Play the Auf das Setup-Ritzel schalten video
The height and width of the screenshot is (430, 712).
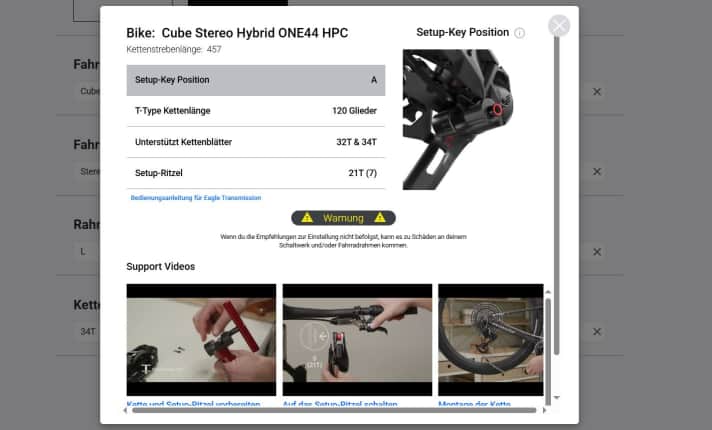coord(357,340)
